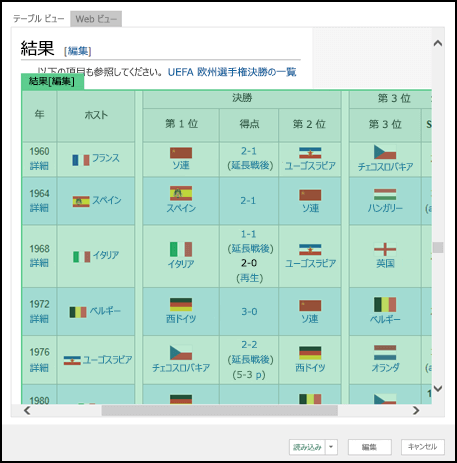This screenshot has height=463, width=457.
Task: Click the ベルギー host link for 1972
Action: tap(105, 311)
